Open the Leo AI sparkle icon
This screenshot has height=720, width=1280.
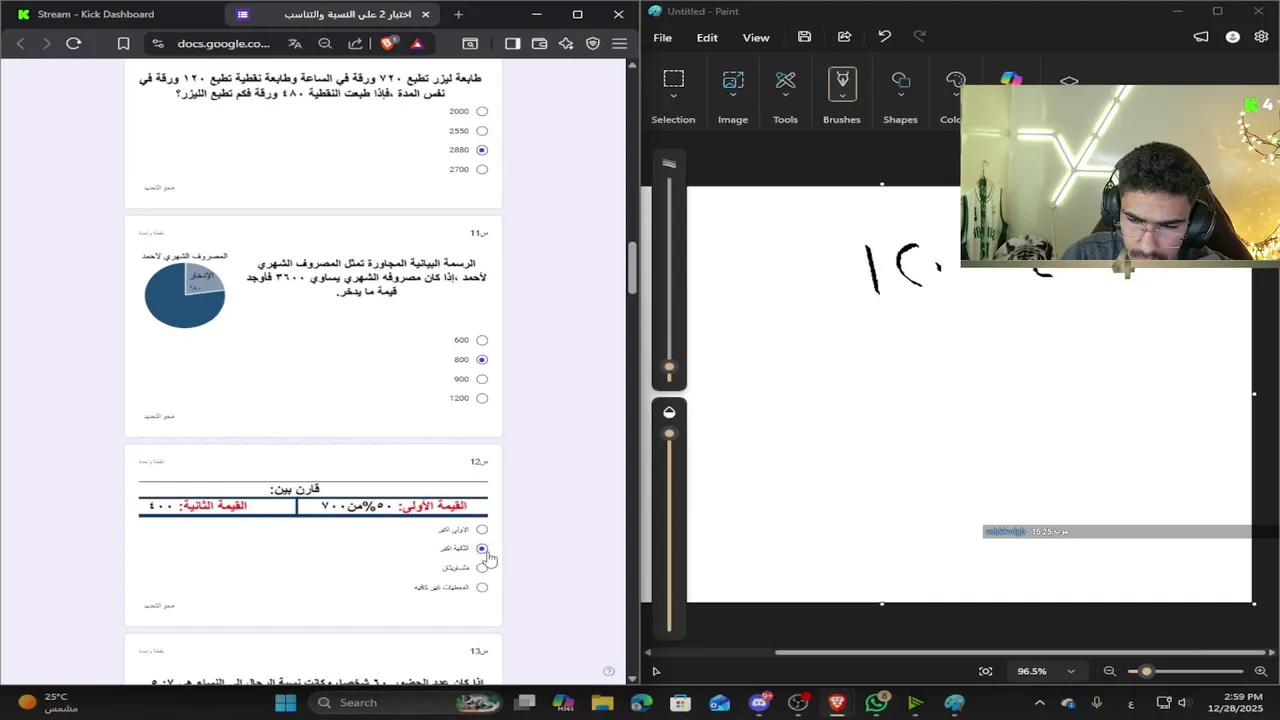click(566, 43)
